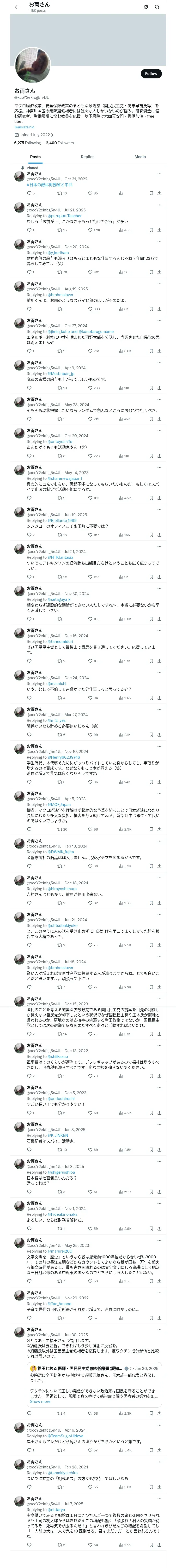Open search with the magnifier icon
This screenshot has width=176, height=1568.
(x=157, y=7)
